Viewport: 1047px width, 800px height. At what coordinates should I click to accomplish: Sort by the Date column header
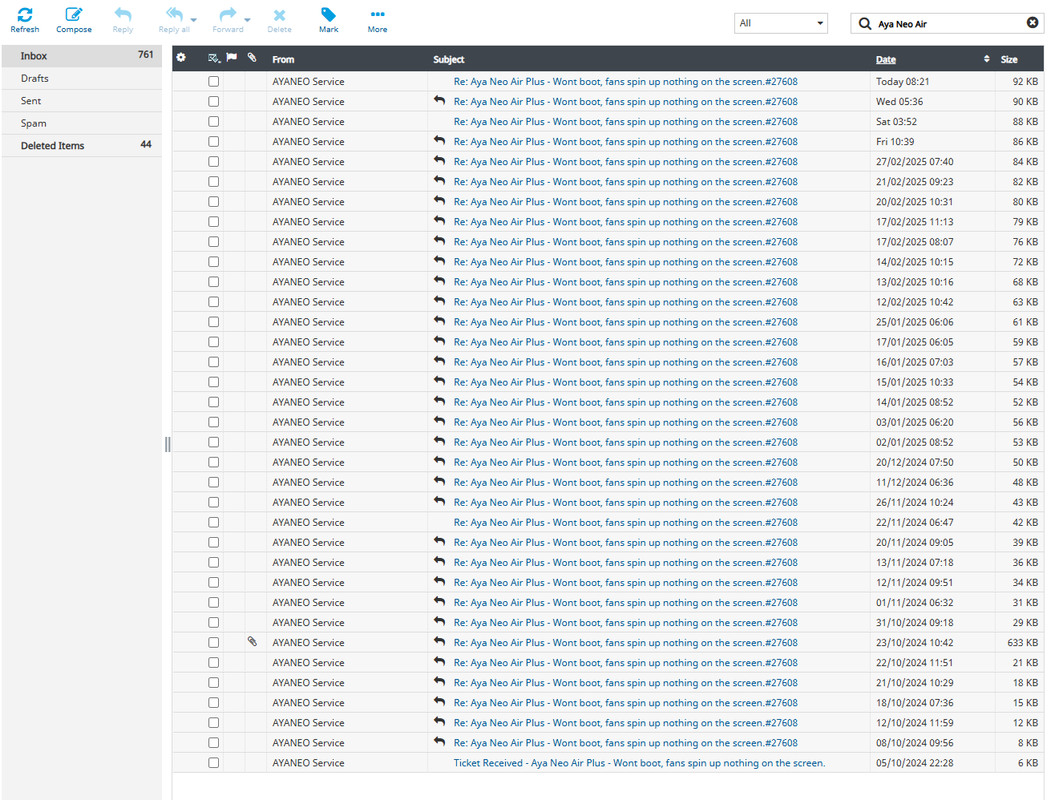pyautogui.click(x=885, y=59)
